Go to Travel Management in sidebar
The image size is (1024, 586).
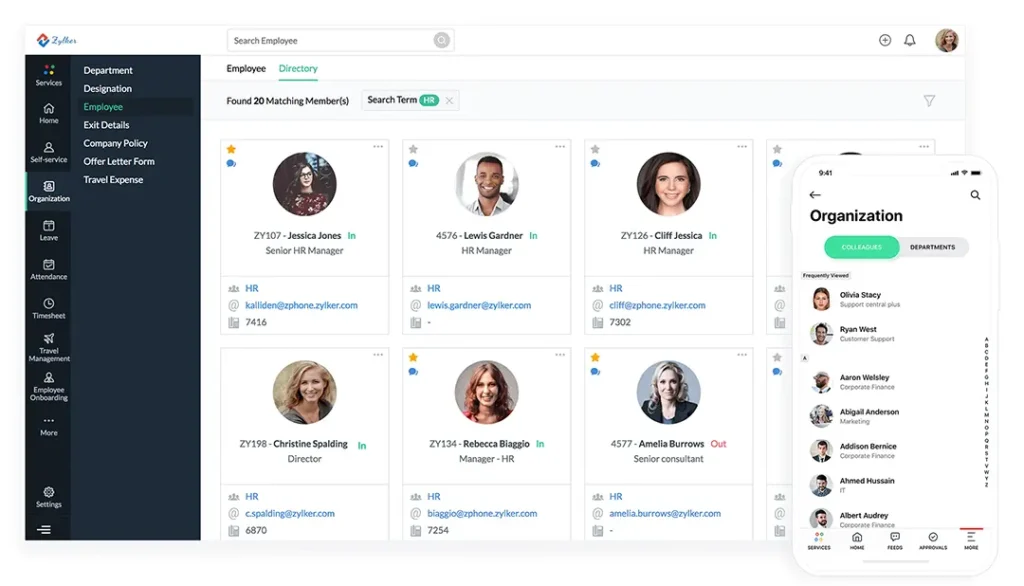point(48,346)
